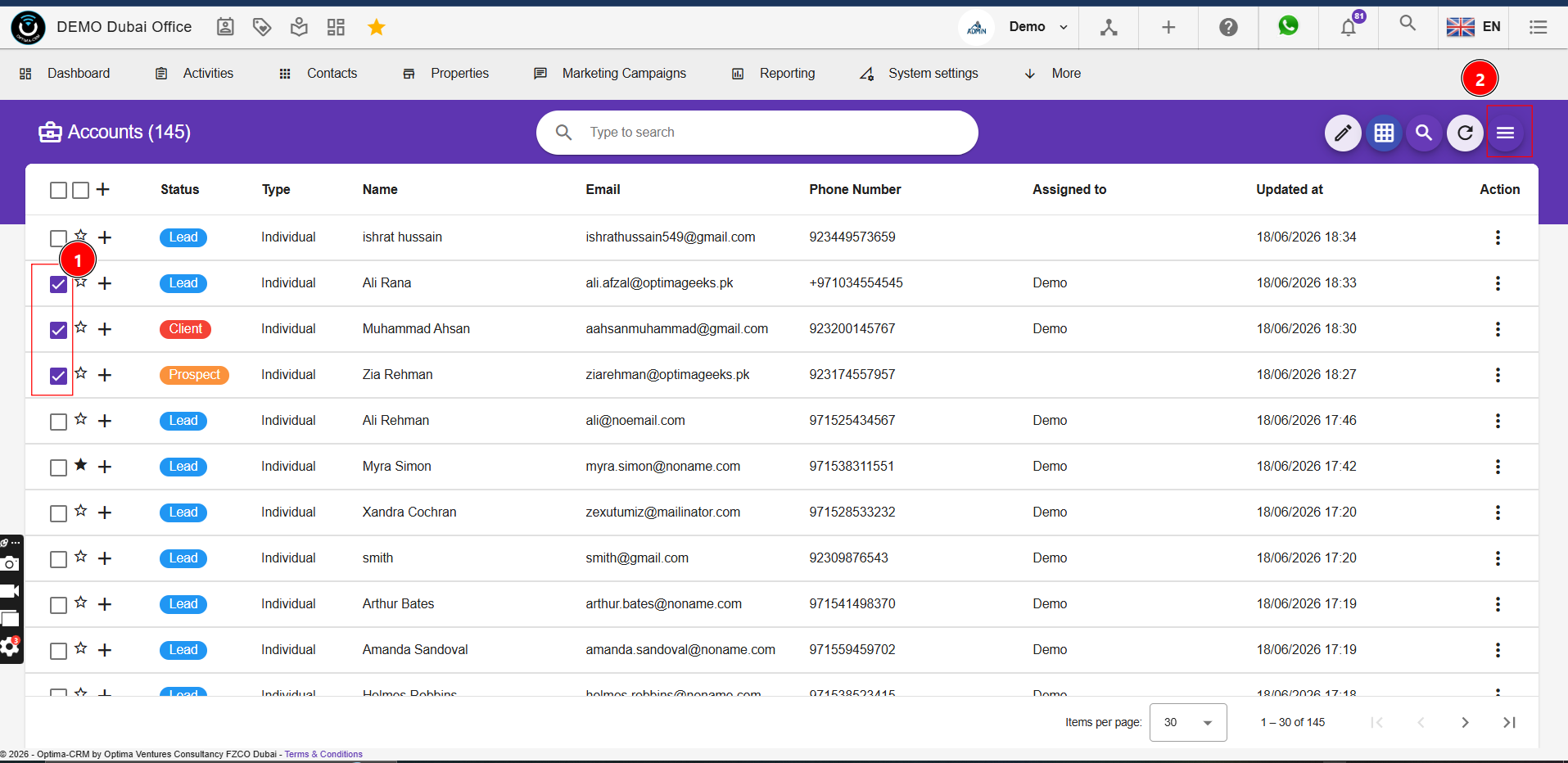Open the items per page dropdown
The height and width of the screenshot is (763, 1568).
click(1188, 722)
